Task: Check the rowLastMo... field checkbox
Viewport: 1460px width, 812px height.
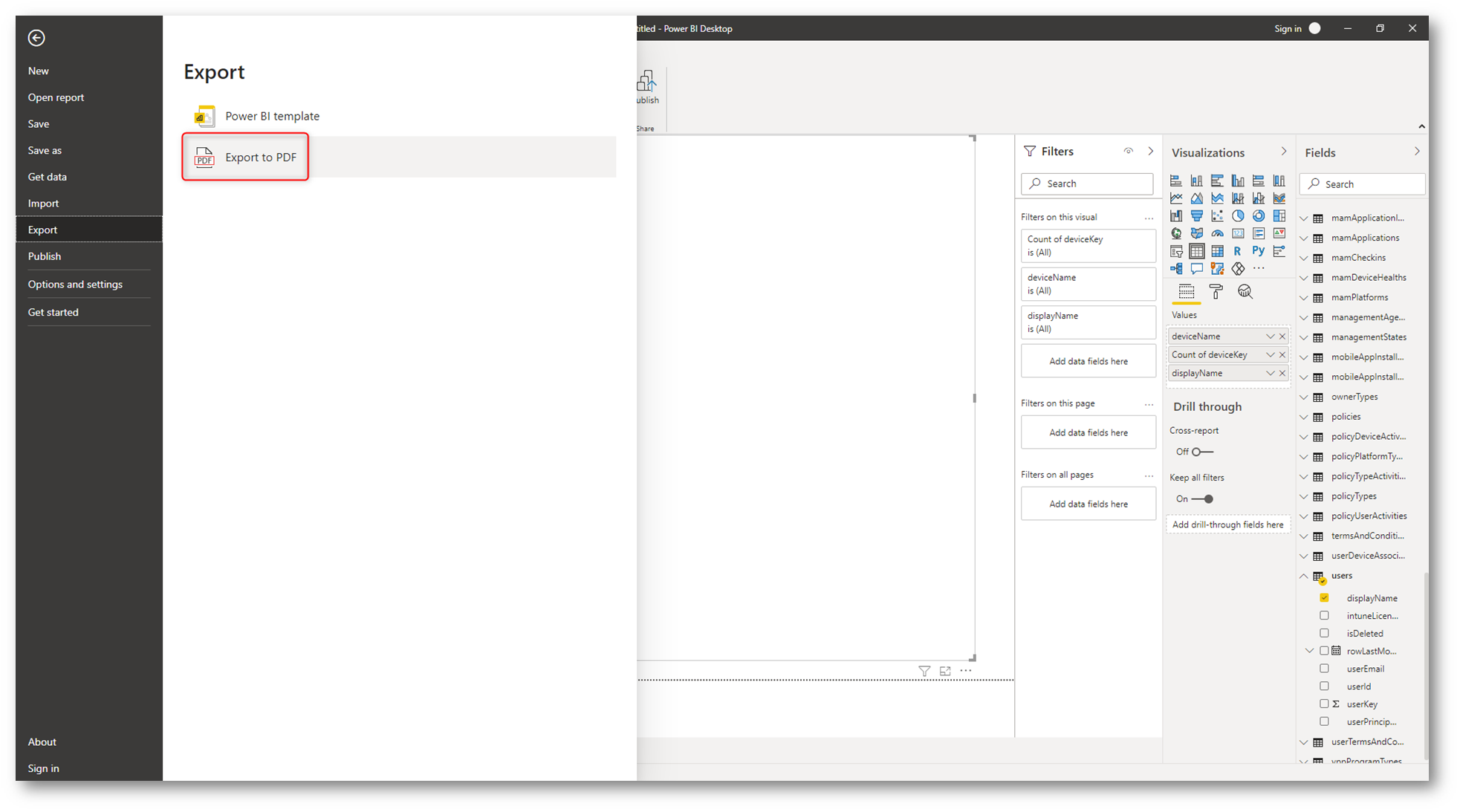Action: coord(1324,651)
